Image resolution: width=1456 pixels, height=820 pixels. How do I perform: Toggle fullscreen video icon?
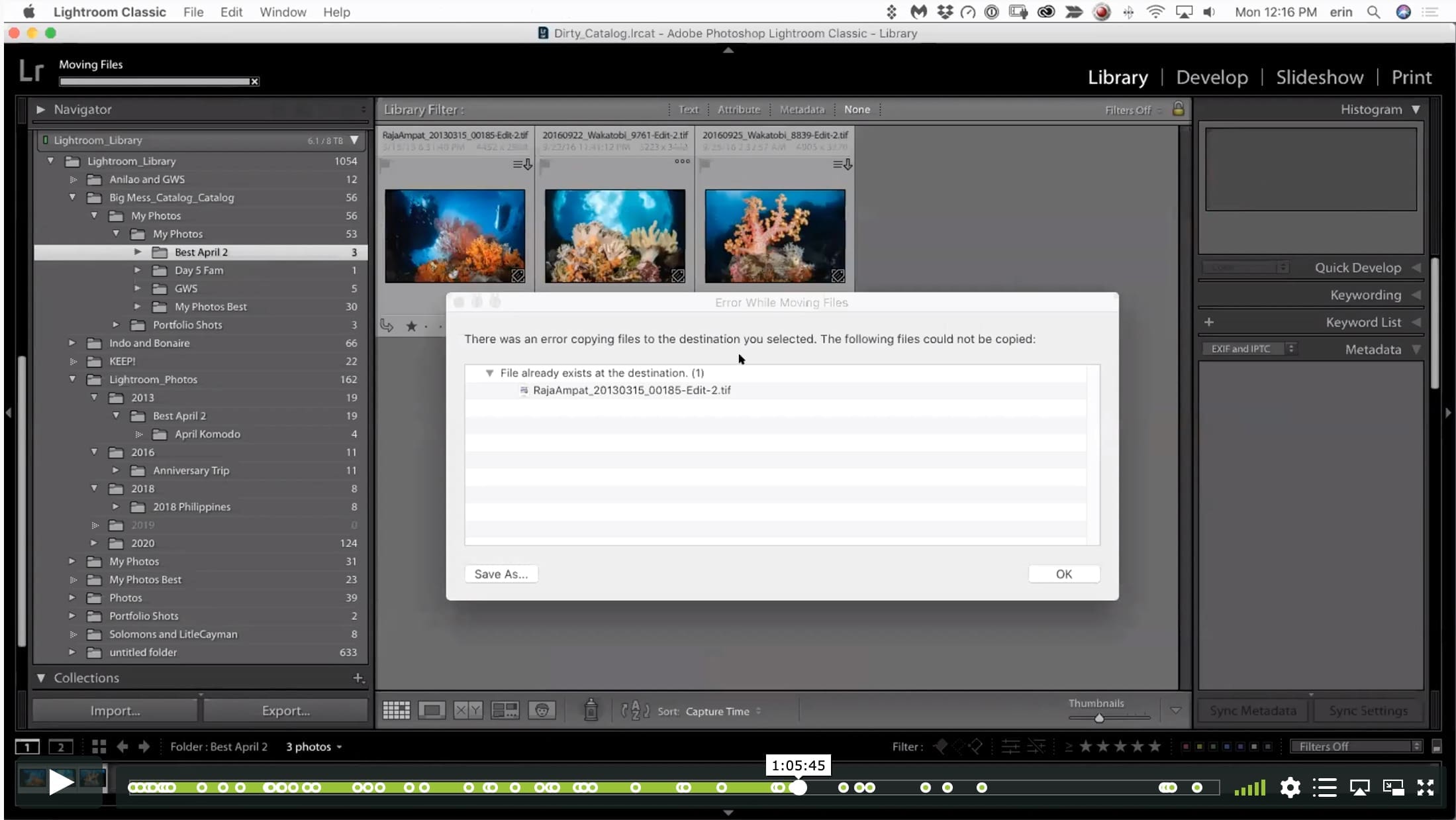(x=1426, y=788)
